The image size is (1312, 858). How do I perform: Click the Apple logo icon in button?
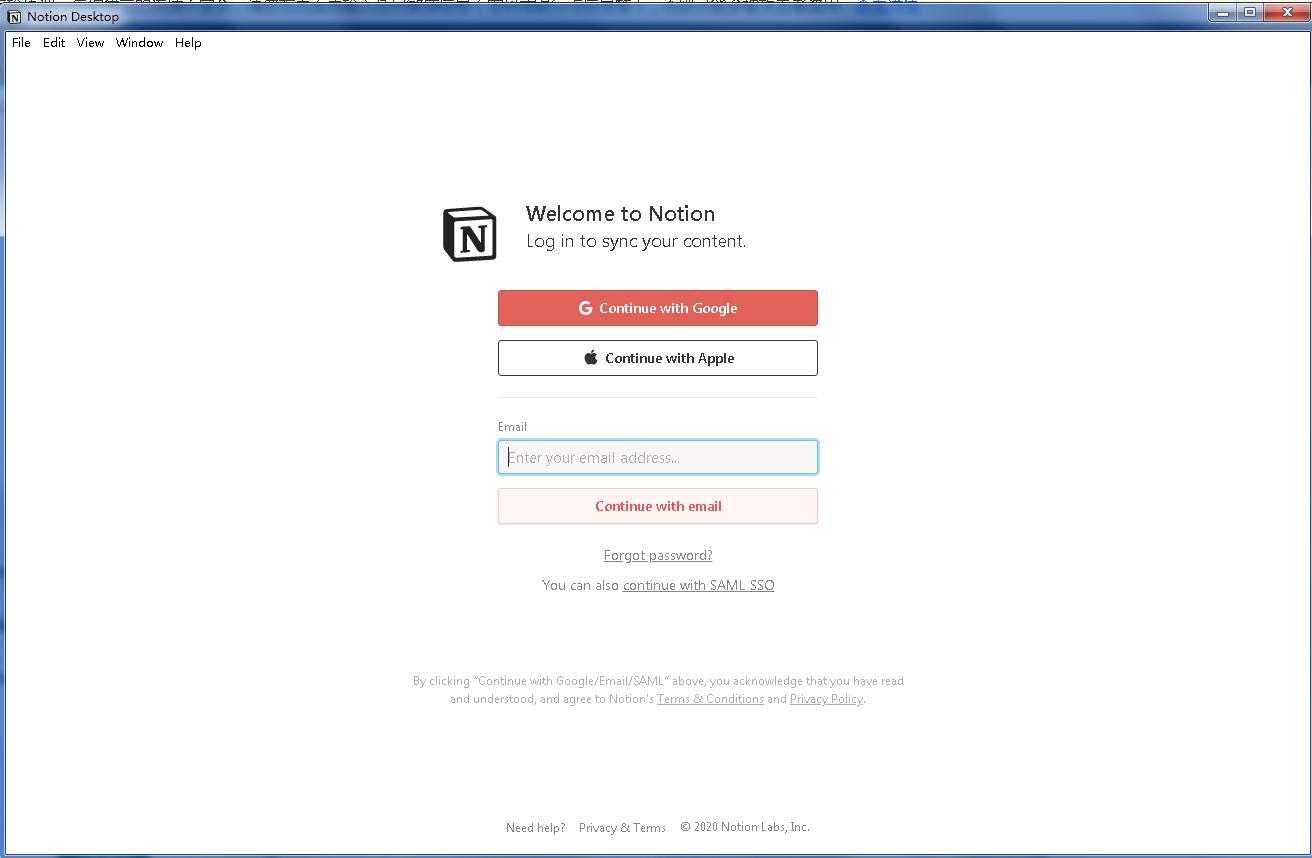591,357
